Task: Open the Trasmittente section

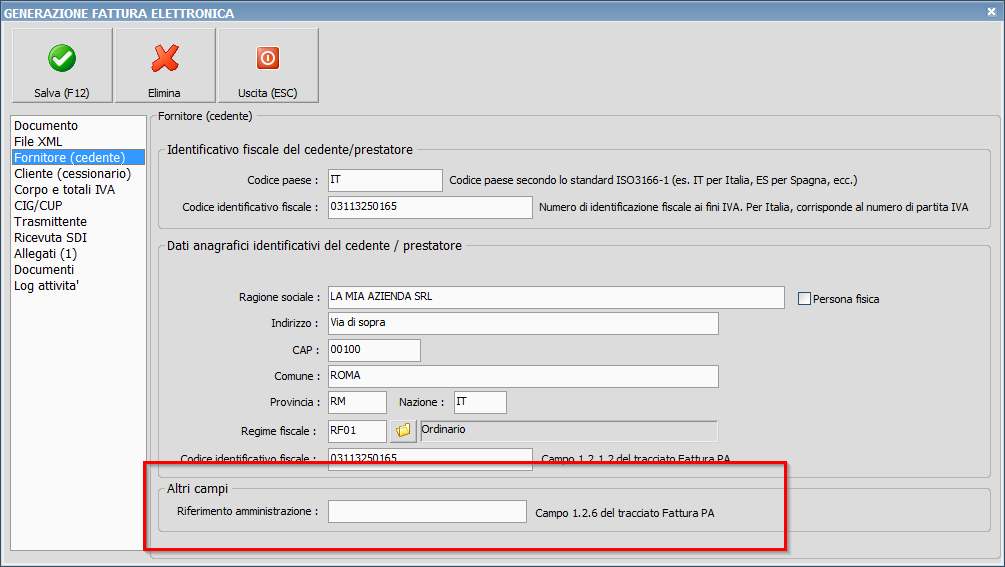Action: click(x=51, y=222)
